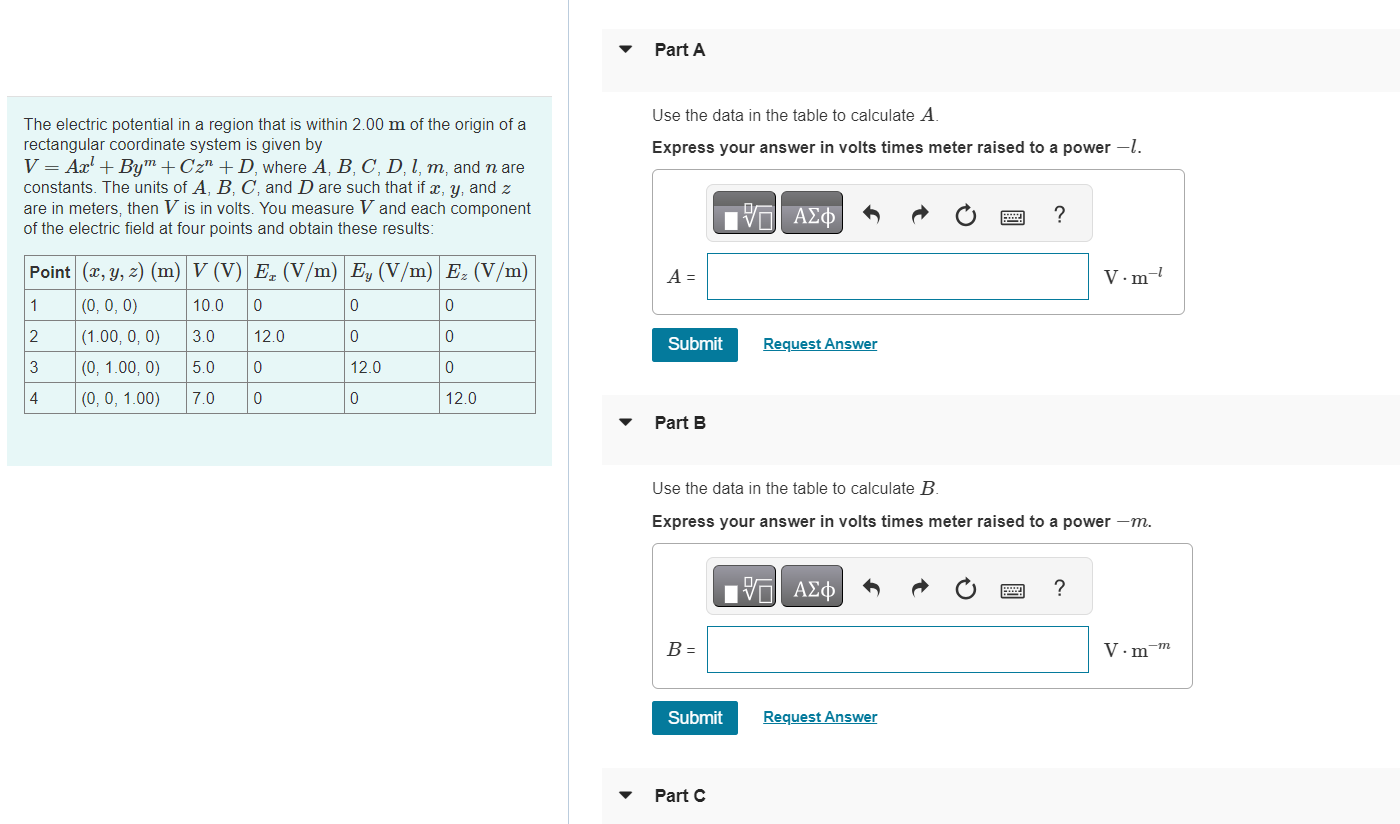Open the equation templates palette in Part B
Screen dimensions: 1400x824
[743, 586]
